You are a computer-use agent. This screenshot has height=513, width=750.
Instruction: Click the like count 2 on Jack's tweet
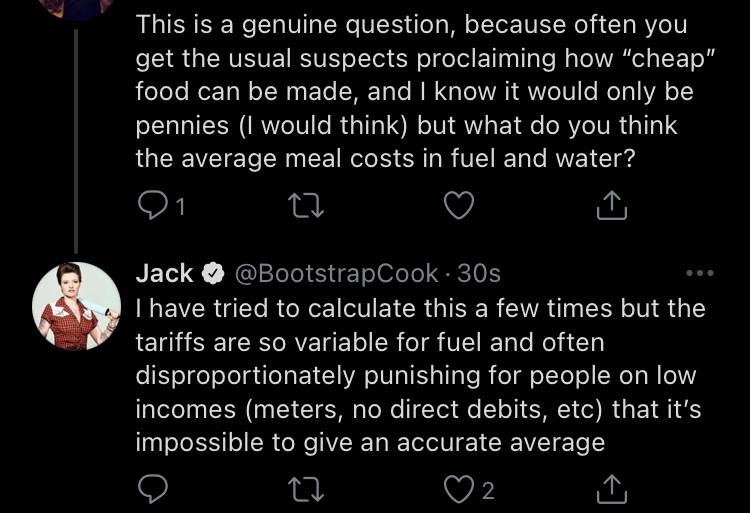487,491
